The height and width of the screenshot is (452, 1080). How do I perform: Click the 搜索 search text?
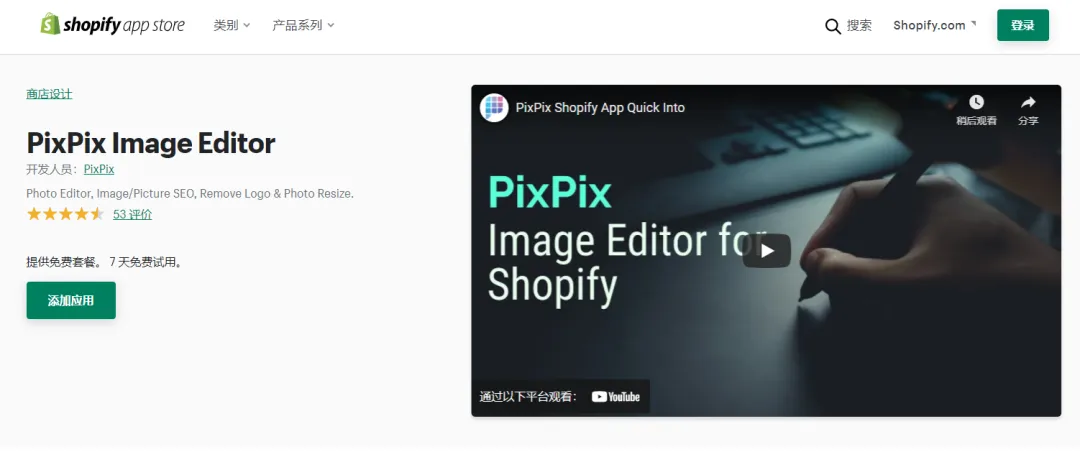[859, 25]
